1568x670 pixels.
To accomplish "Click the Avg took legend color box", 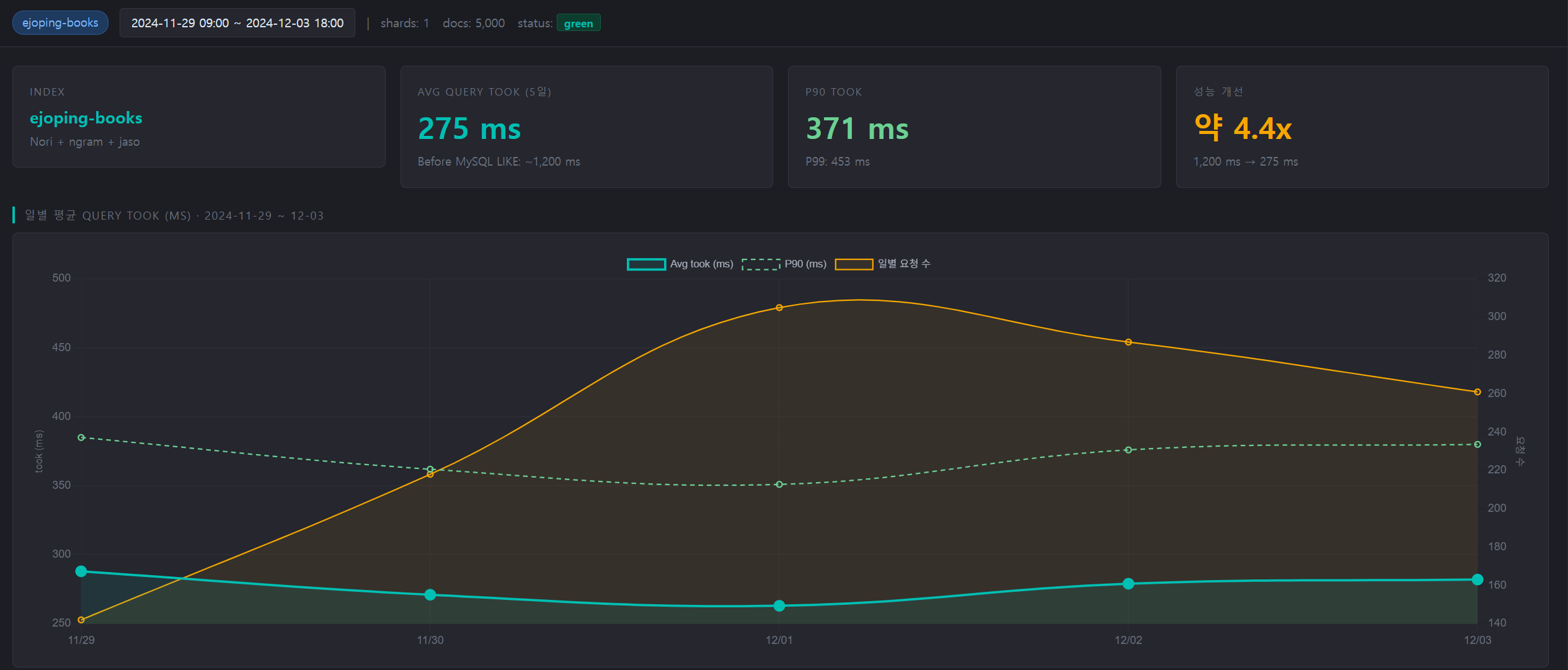I will tap(646, 264).
